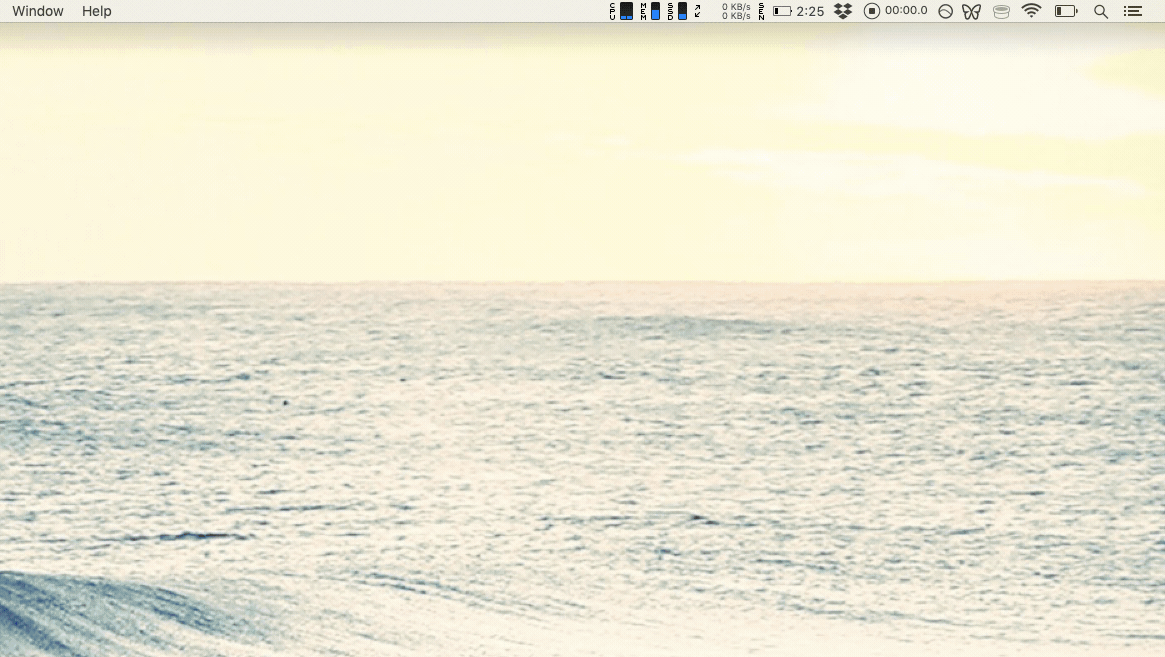
Task: Open the system battery status menu
Action: click(1066, 11)
